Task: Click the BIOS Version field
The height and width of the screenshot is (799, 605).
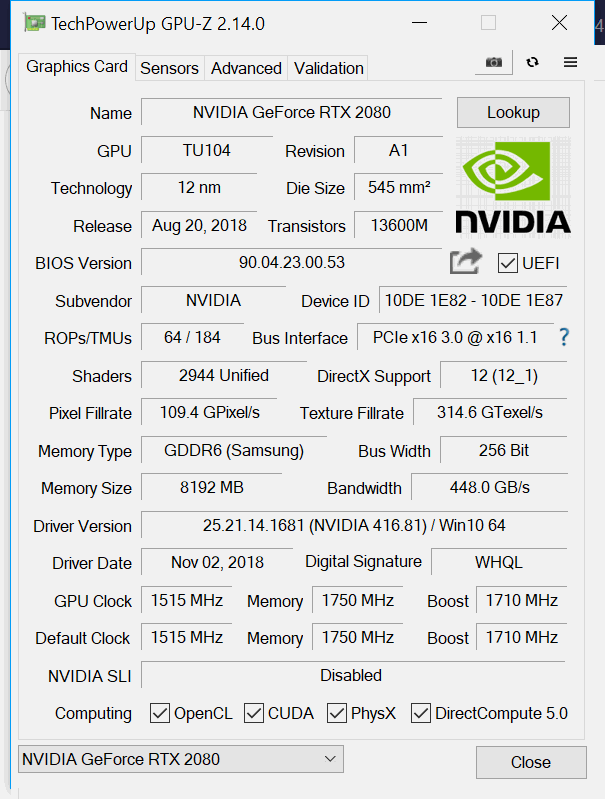Action: tap(291, 263)
